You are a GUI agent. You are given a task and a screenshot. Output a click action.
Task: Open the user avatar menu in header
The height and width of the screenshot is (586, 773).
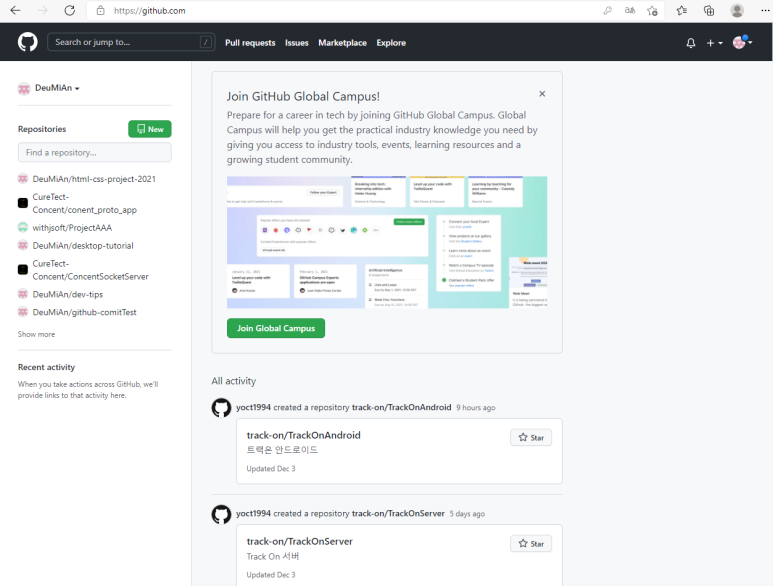pyautogui.click(x=742, y=42)
